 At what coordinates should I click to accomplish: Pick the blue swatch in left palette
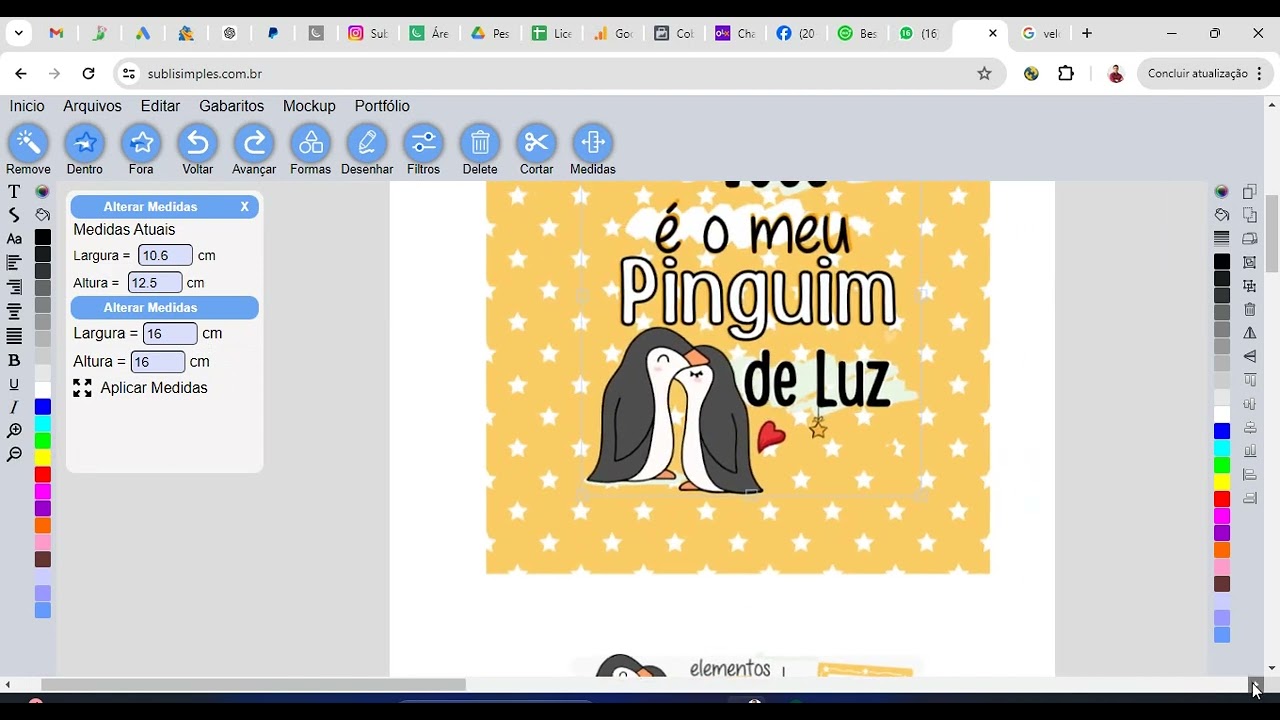click(43, 407)
